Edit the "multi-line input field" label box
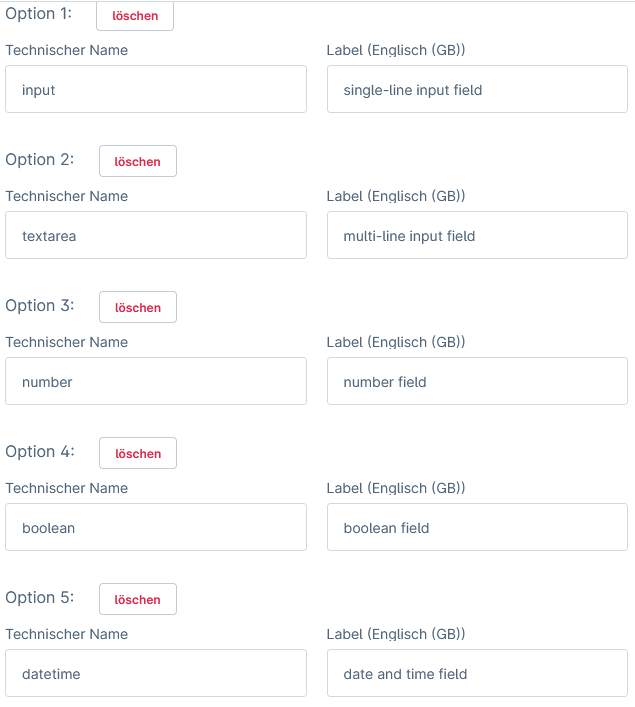The width and height of the screenshot is (635, 707). click(477, 236)
